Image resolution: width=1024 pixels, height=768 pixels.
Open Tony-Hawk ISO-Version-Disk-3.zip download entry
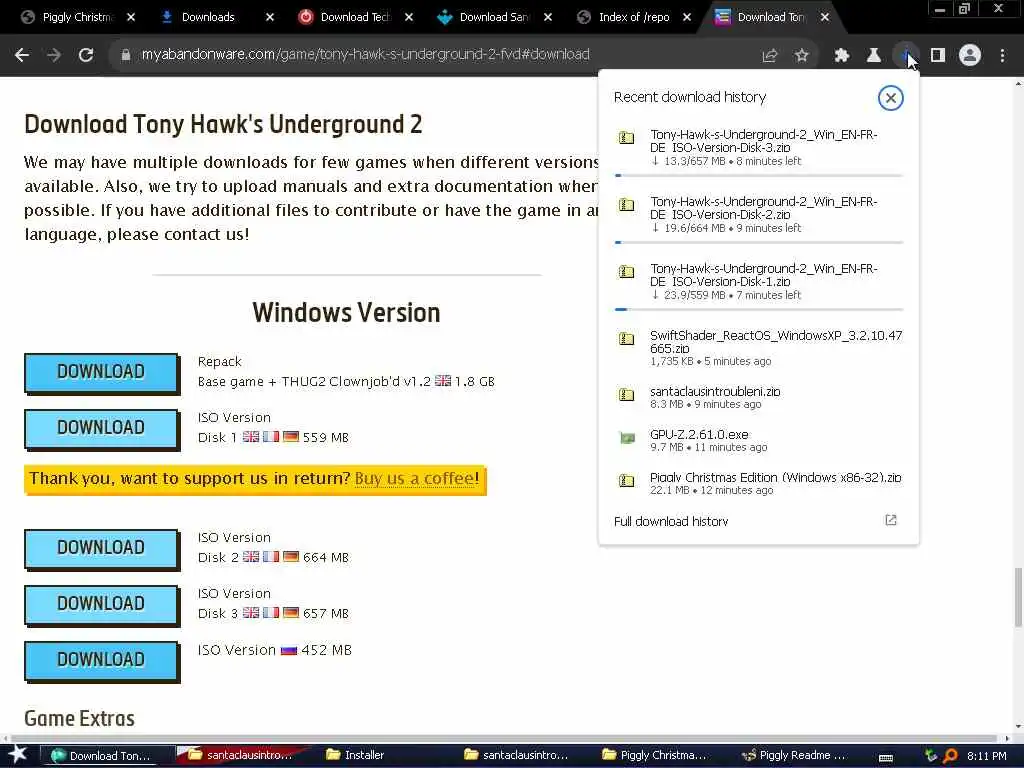[759, 148]
